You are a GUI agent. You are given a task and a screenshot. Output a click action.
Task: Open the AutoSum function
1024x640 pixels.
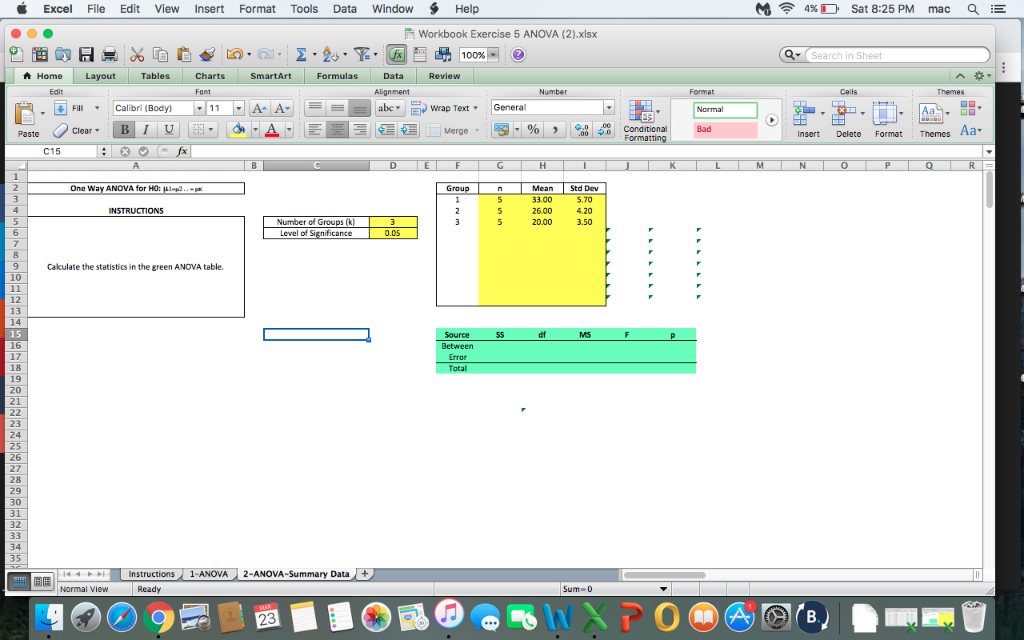[x=302, y=55]
